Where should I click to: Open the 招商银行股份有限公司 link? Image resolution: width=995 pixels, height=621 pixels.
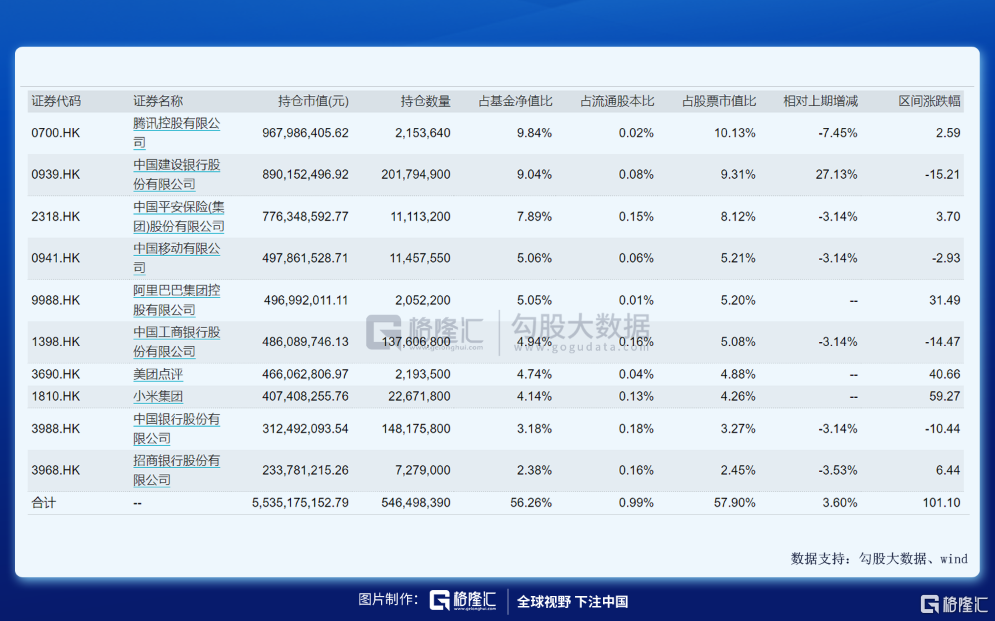tap(176, 470)
